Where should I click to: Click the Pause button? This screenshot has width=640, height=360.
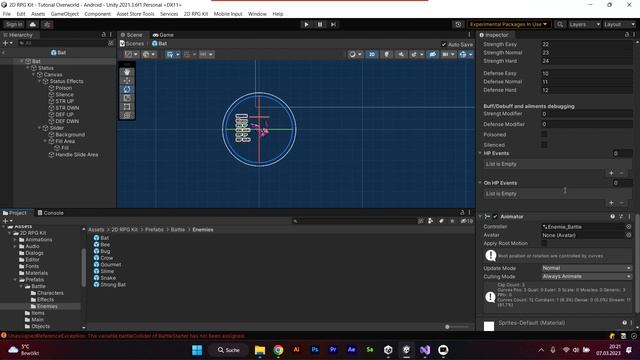[x=320, y=24]
